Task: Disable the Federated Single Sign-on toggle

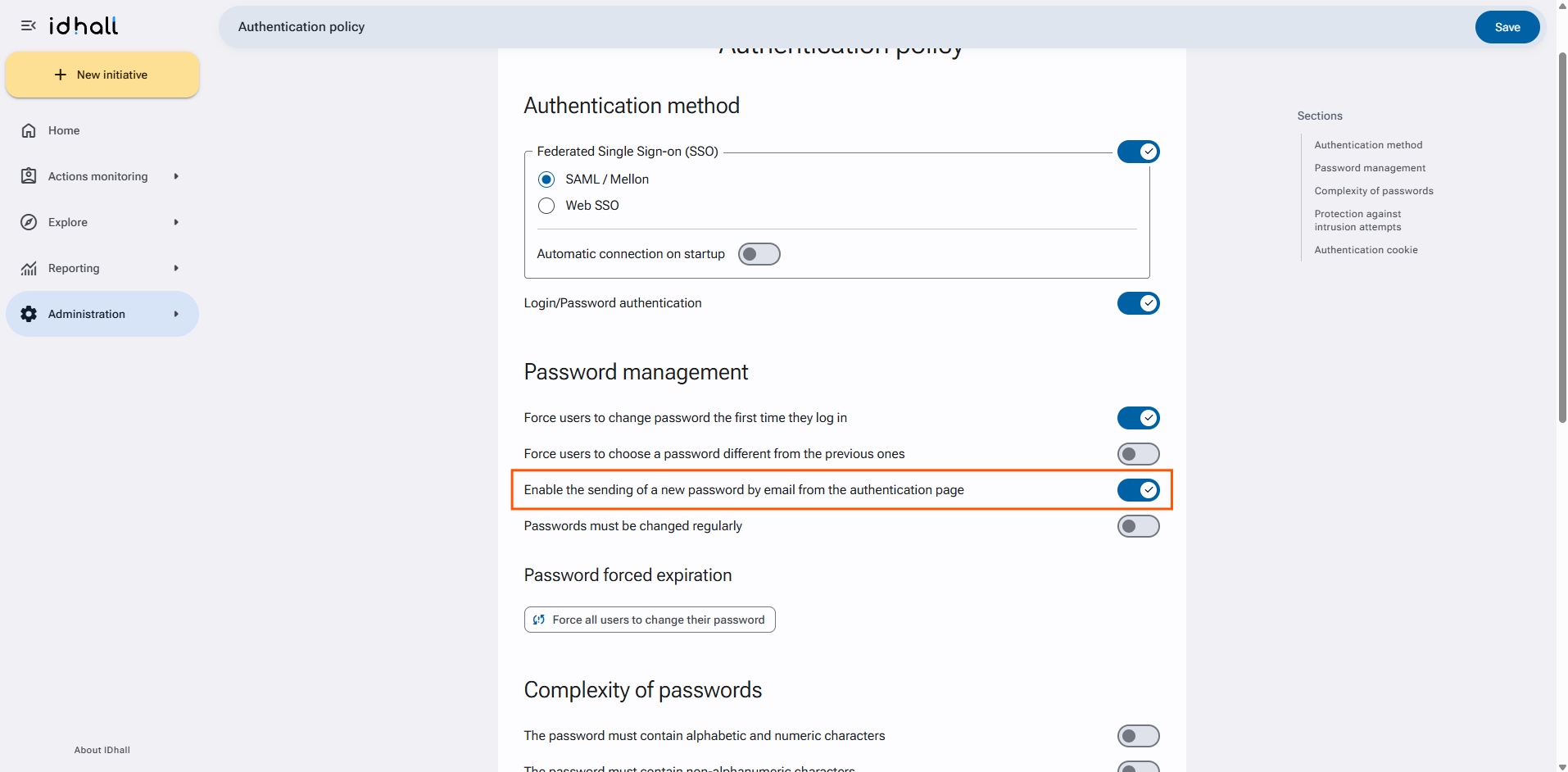Action: pos(1138,152)
